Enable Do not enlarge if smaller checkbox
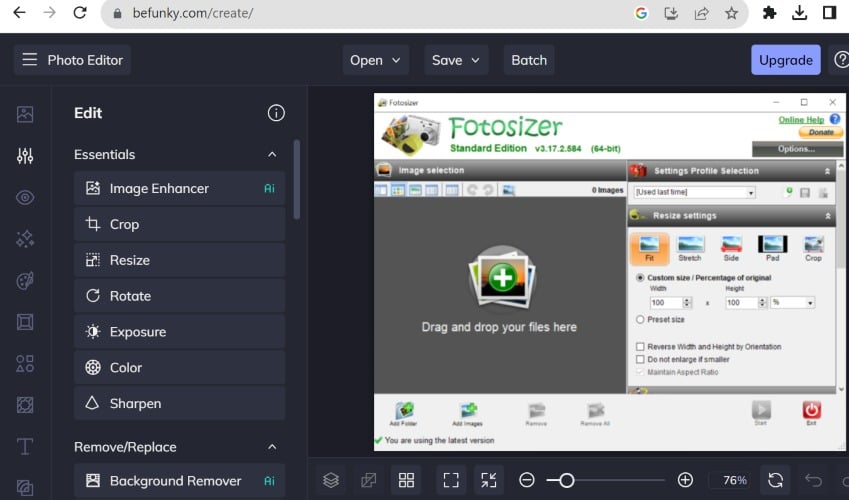 tap(640, 359)
